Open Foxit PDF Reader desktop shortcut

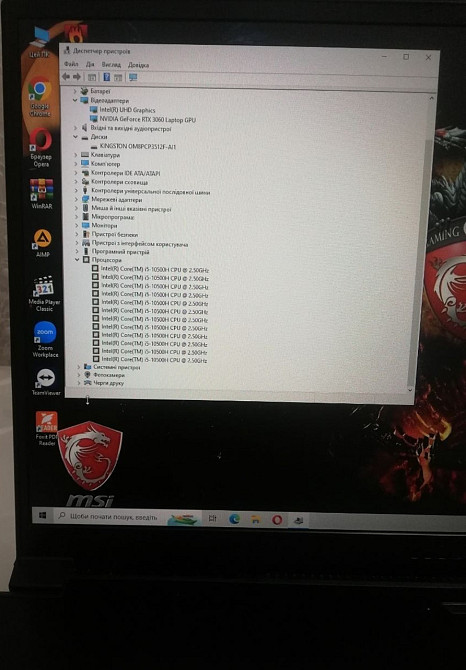pyautogui.click(x=47, y=429)
